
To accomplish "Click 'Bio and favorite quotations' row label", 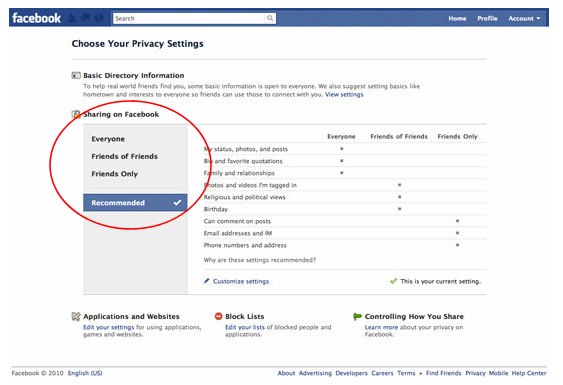I will point(243,161).
